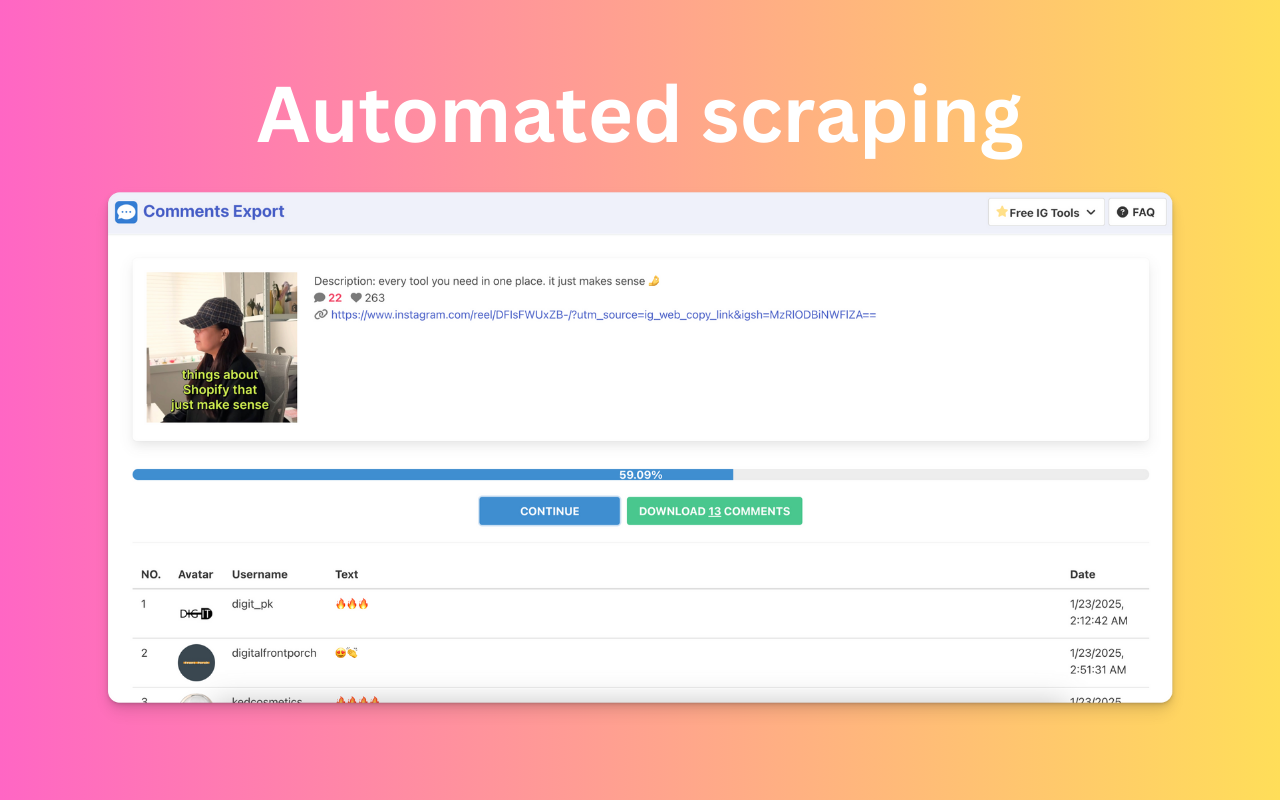Screen dimensions: 1280x800
Task: Click the 59.09% progress bar
Action: tap(641, 474)
